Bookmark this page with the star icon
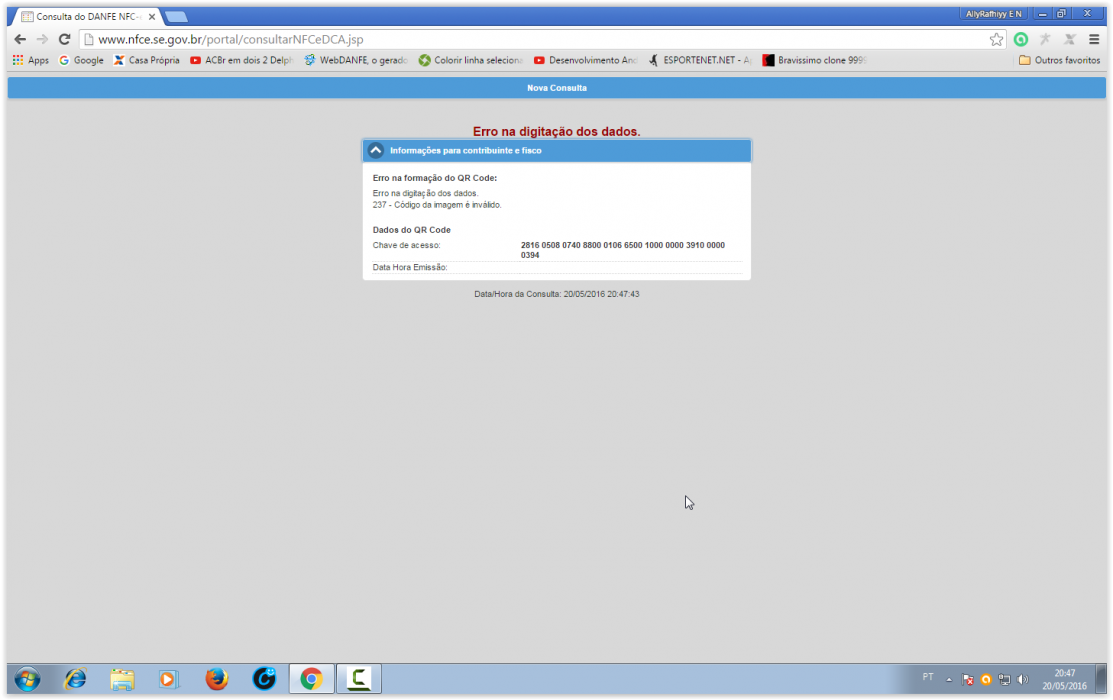1113x700 pixels. coord(997,40)
